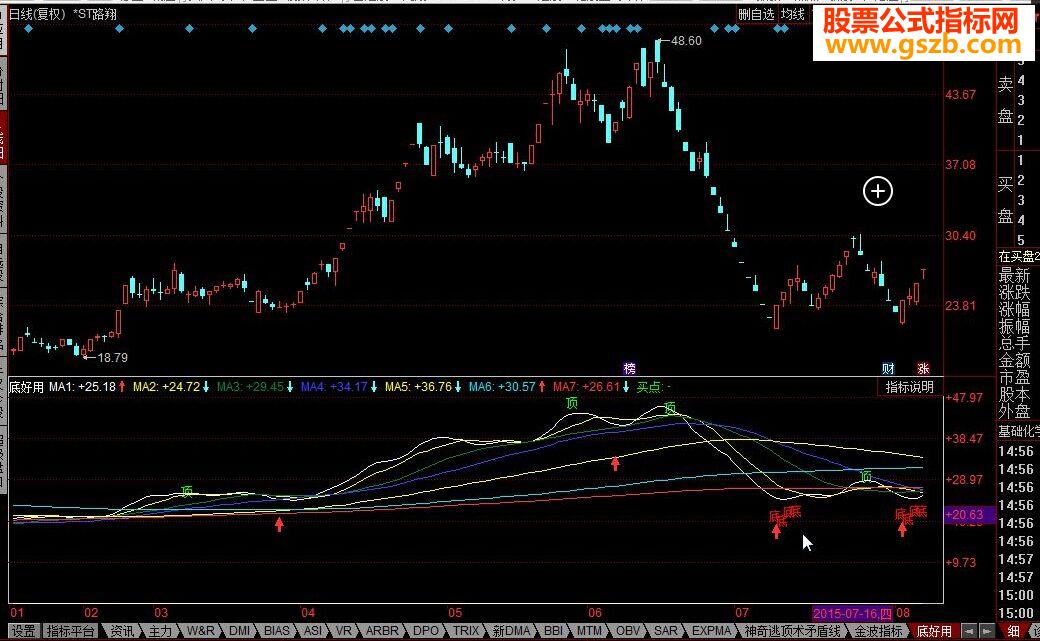
Task: Open the 指标说明 indicator description
Action: coord(909,387)
